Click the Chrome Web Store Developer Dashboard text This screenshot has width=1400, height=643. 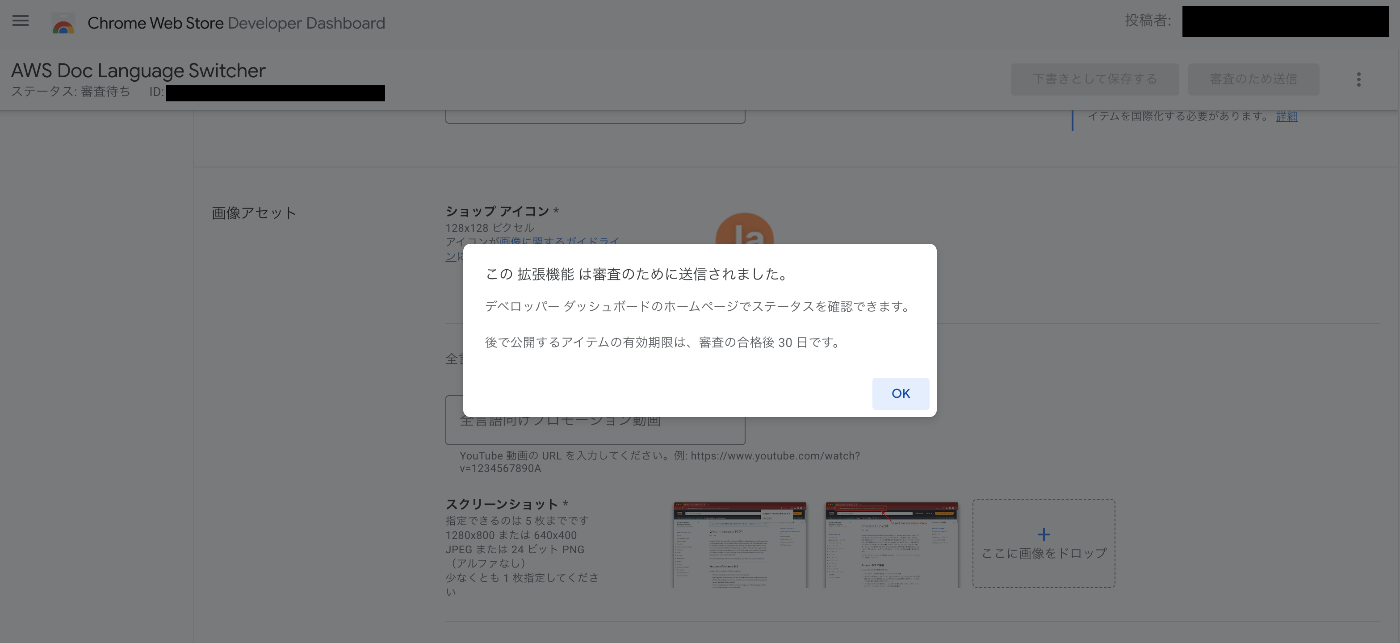click(x=236, y=23)
